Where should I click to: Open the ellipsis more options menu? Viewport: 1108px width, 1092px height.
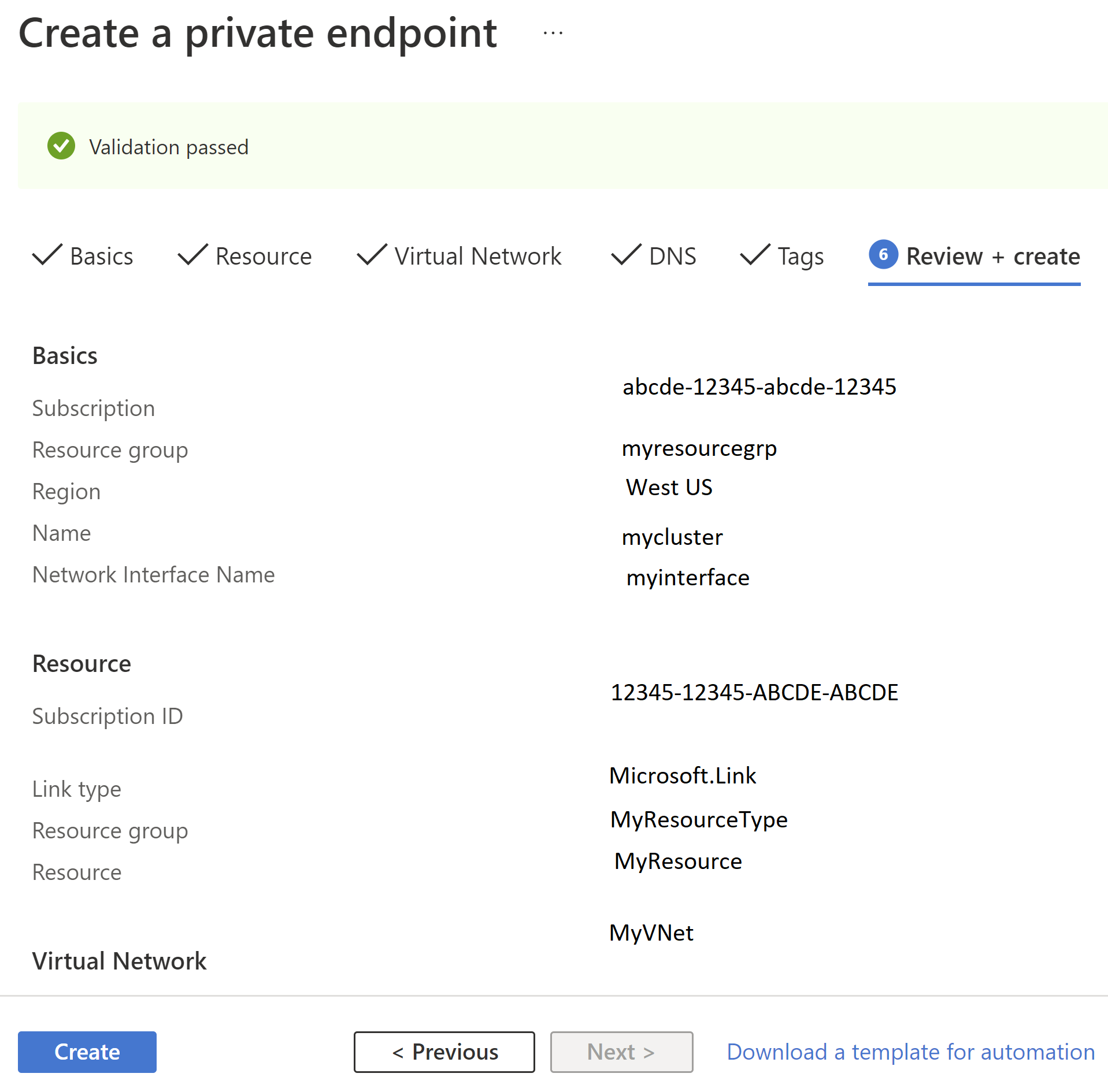[553, 34]
